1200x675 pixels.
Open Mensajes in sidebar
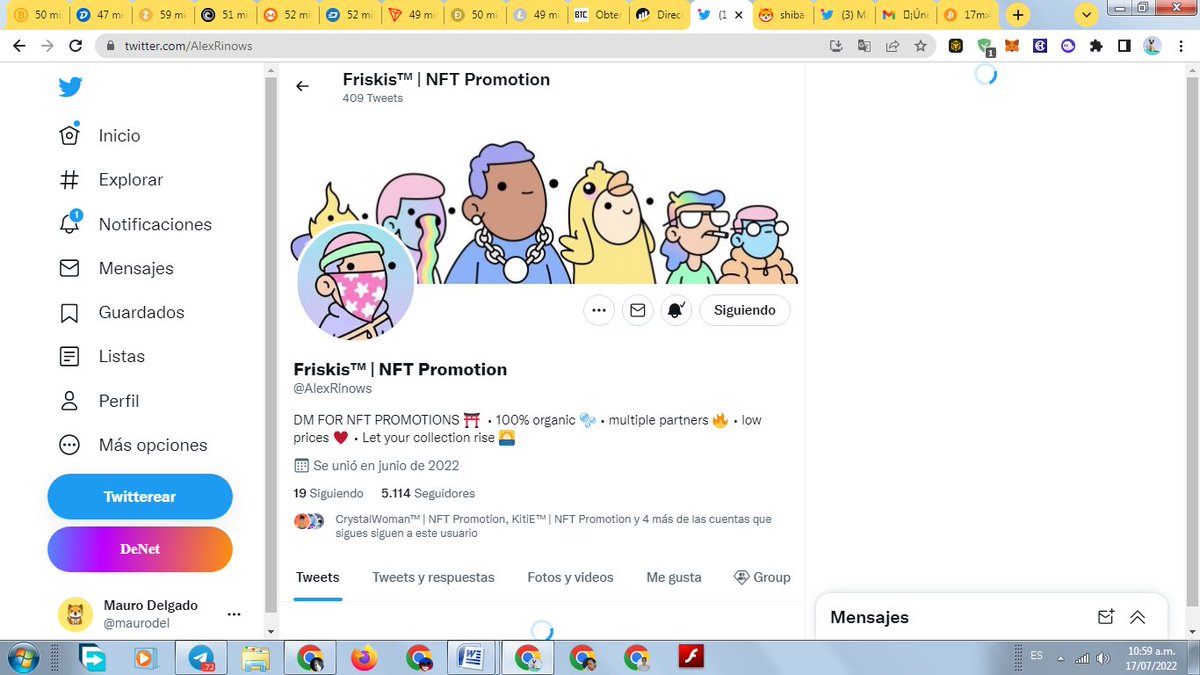click(x=116, y=268)
